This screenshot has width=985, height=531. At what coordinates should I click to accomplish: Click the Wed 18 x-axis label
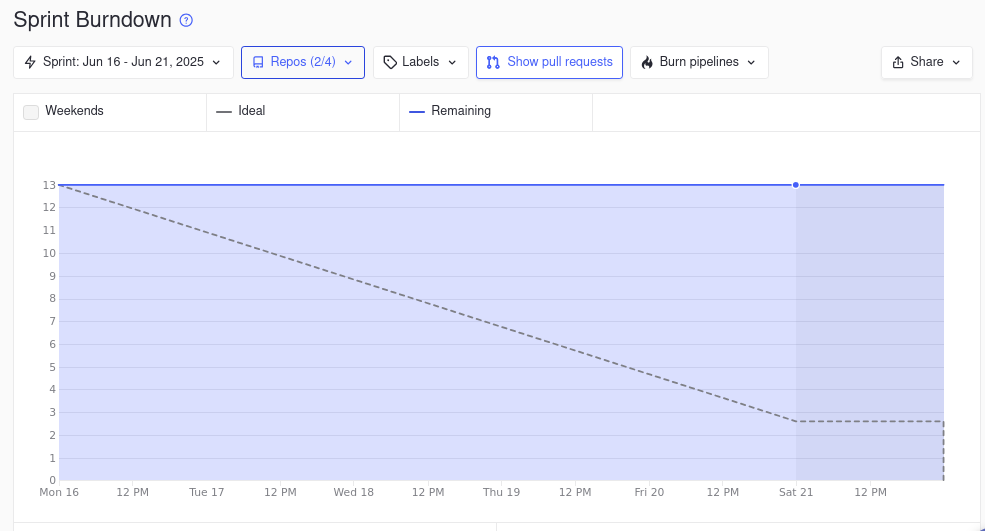(353, 492)
